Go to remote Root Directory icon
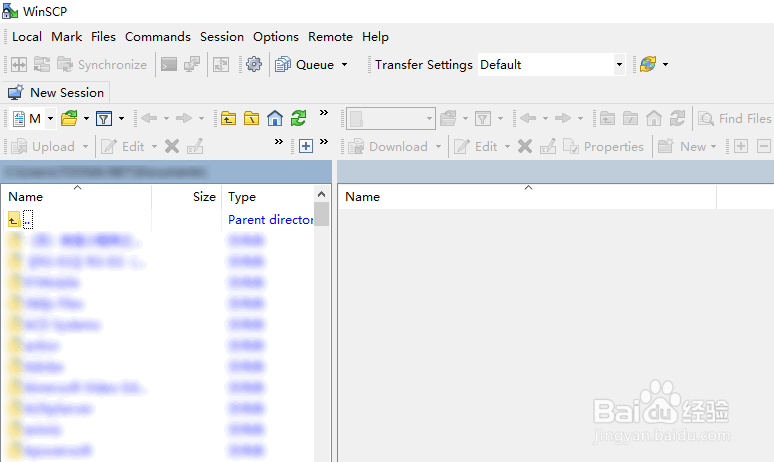This screenshot has width=774, height=462. pos(630,118)
